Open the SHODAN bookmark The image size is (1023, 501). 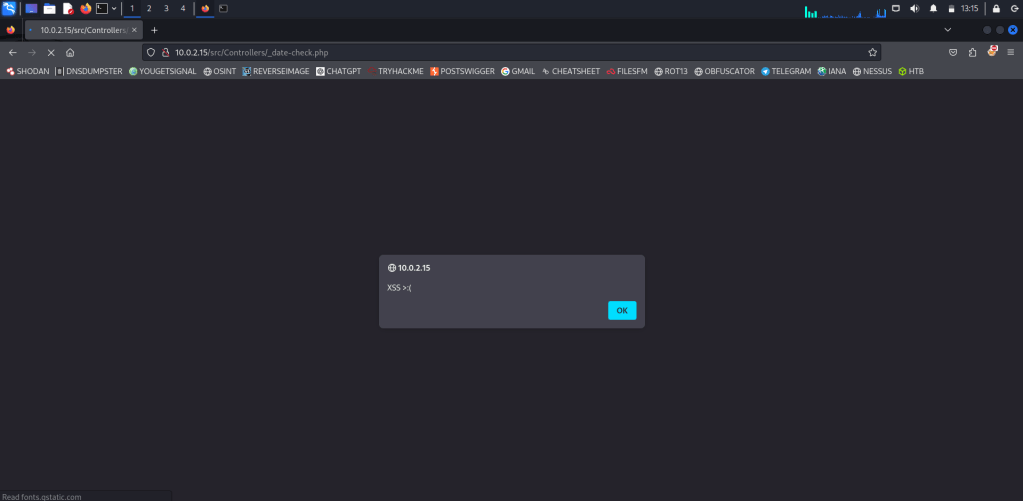pos(28,71)
